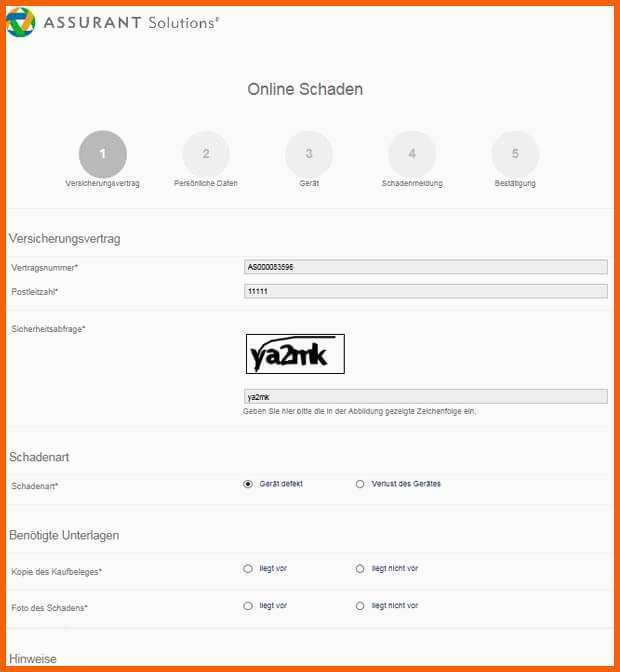This screenshot has height=672, width=620.
Task: Click into the Postleitzahl field
Action: [x=425, y=291]
